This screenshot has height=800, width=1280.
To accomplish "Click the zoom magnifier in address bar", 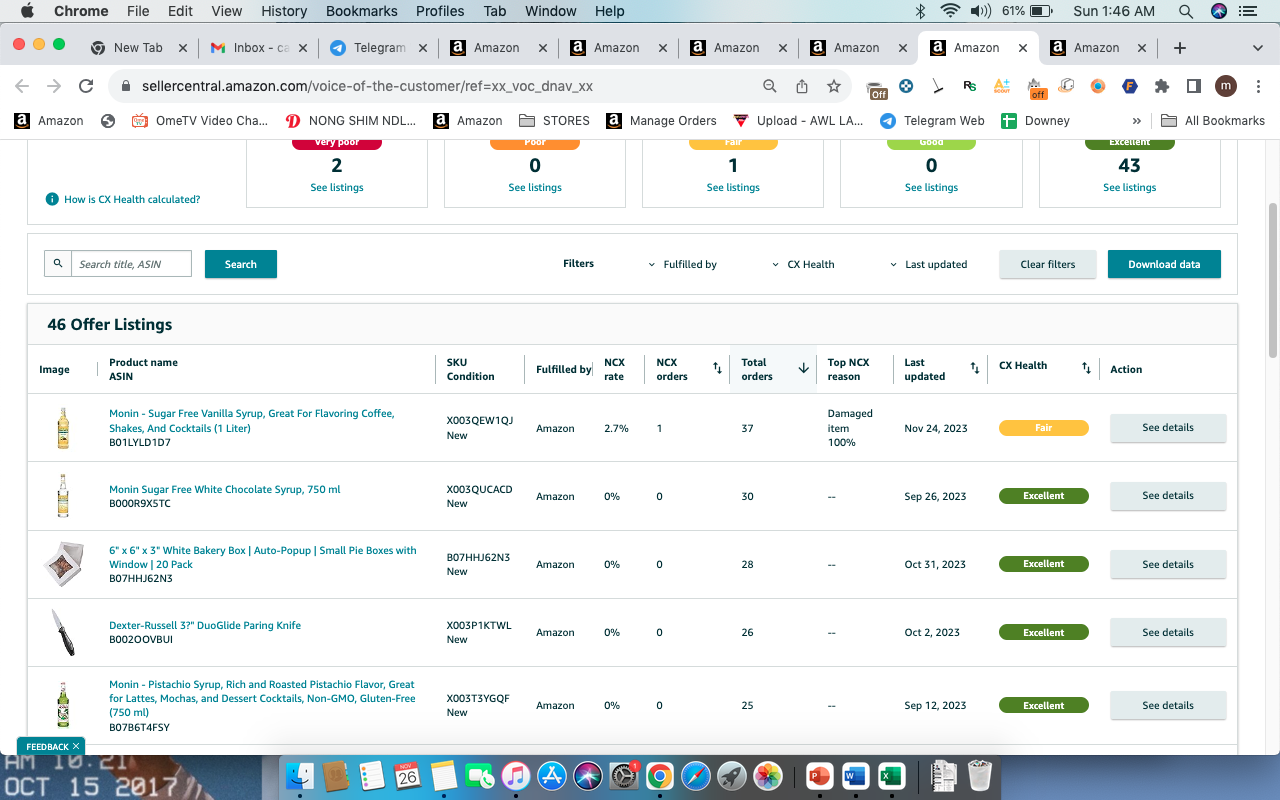I will [770, 86].
